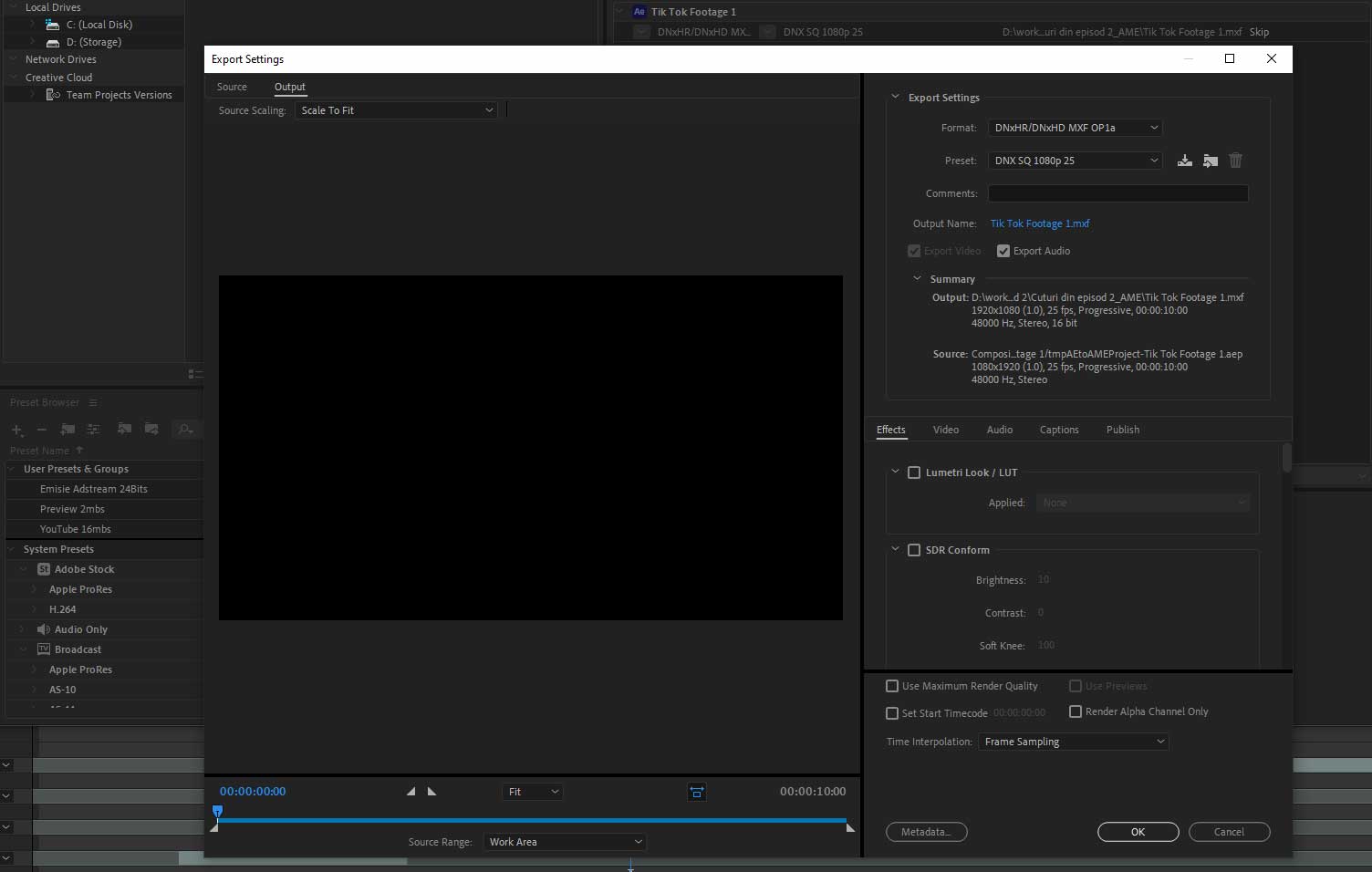Viewport: 1372px width, 872px height.
Task: Open the Format dropdown
Action: (x=1074, y=128)
